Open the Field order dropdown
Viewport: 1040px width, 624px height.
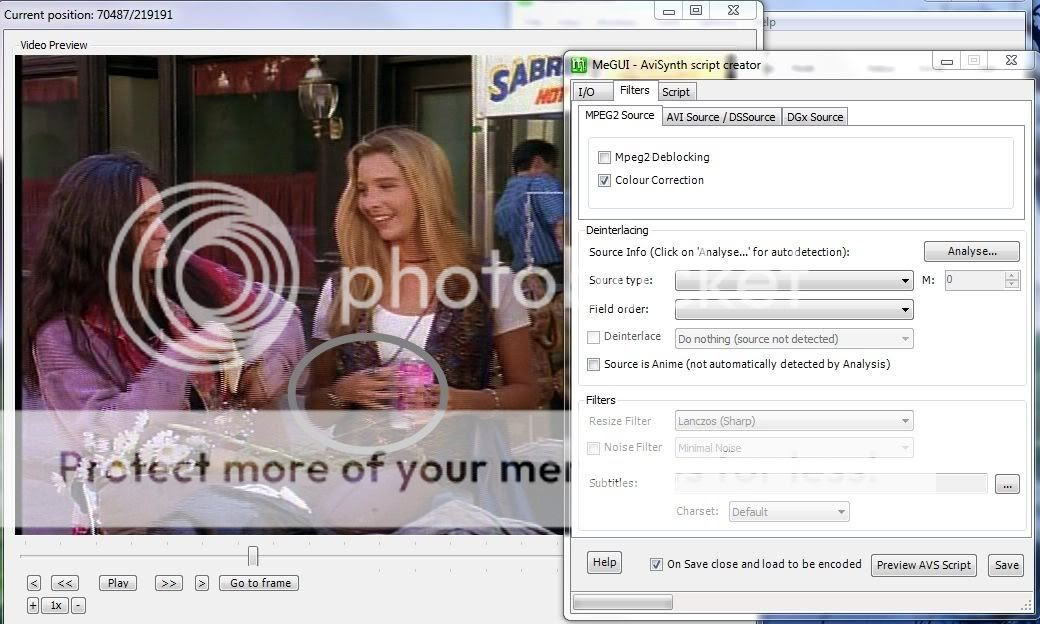(794, 310)
